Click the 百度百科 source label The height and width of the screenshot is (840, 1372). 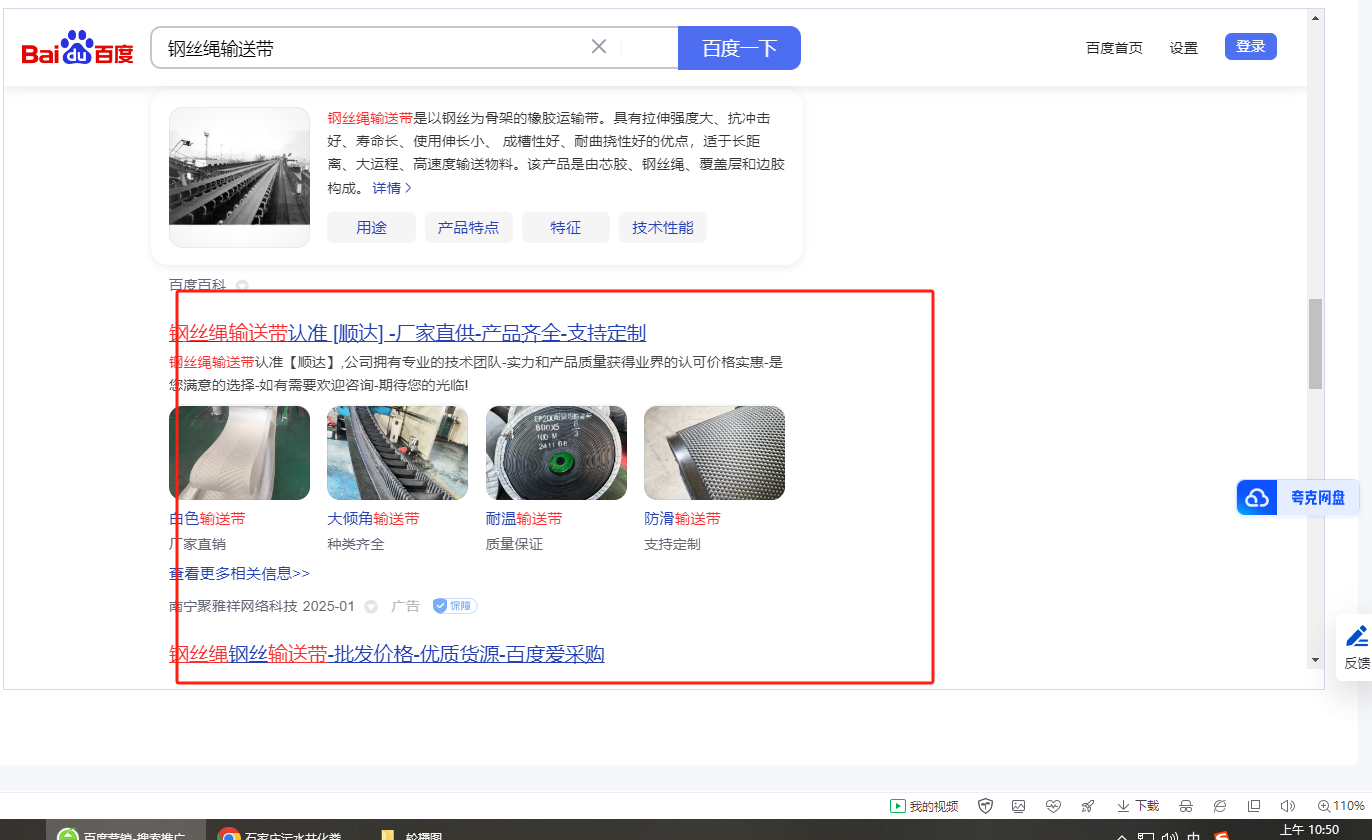pyautogui.click(x=198, y=285)
